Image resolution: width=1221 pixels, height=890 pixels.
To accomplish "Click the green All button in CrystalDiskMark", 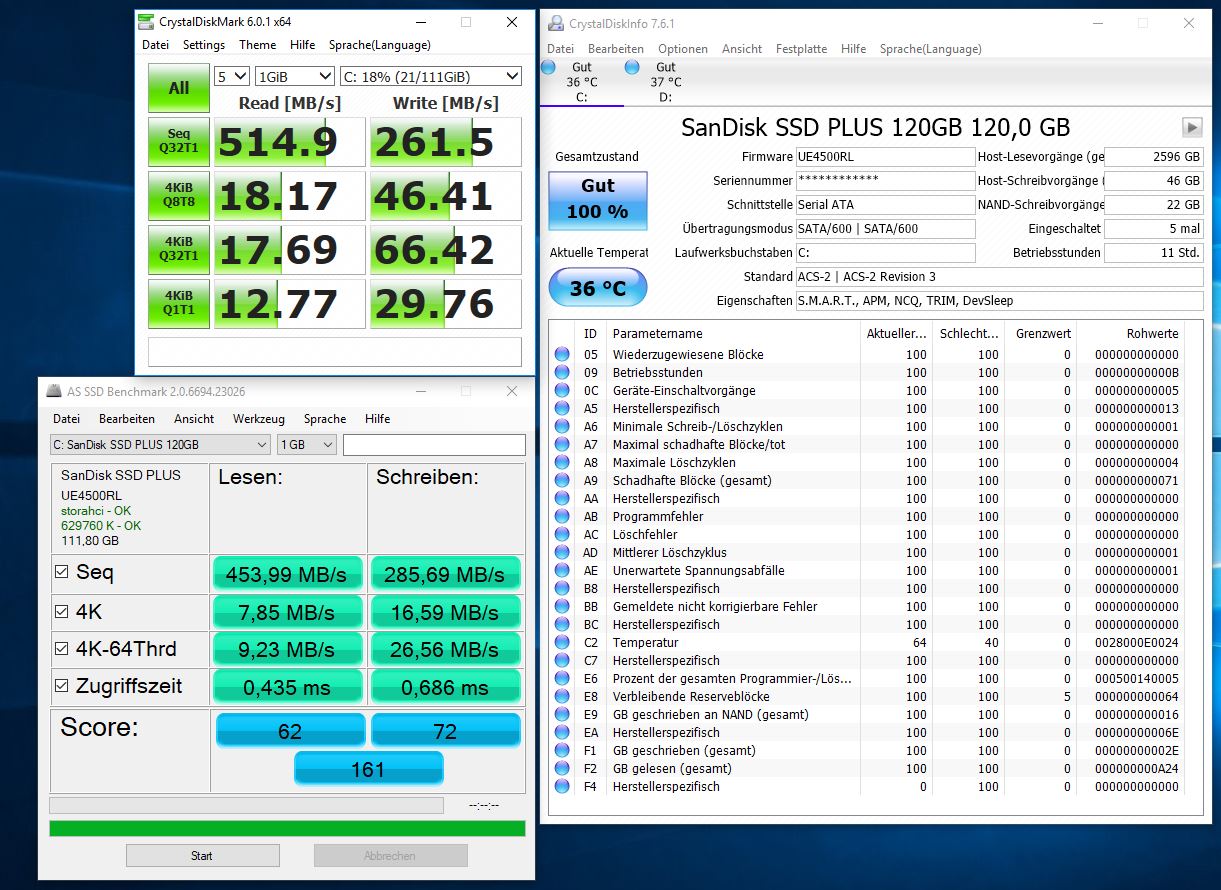I will [x=179, y=88].
